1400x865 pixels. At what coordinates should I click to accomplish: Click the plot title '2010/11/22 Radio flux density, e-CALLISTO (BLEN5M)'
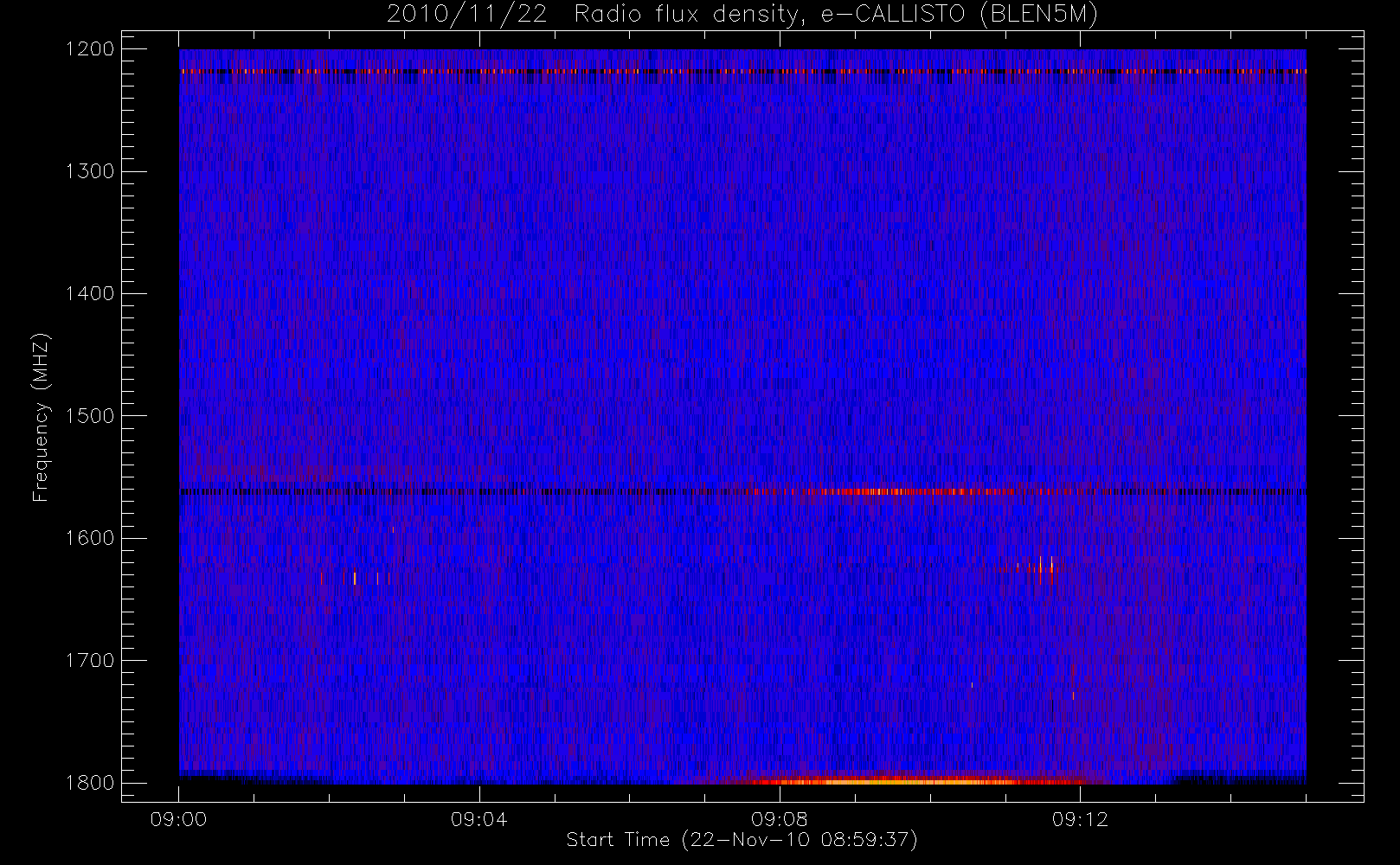[742, 15]
